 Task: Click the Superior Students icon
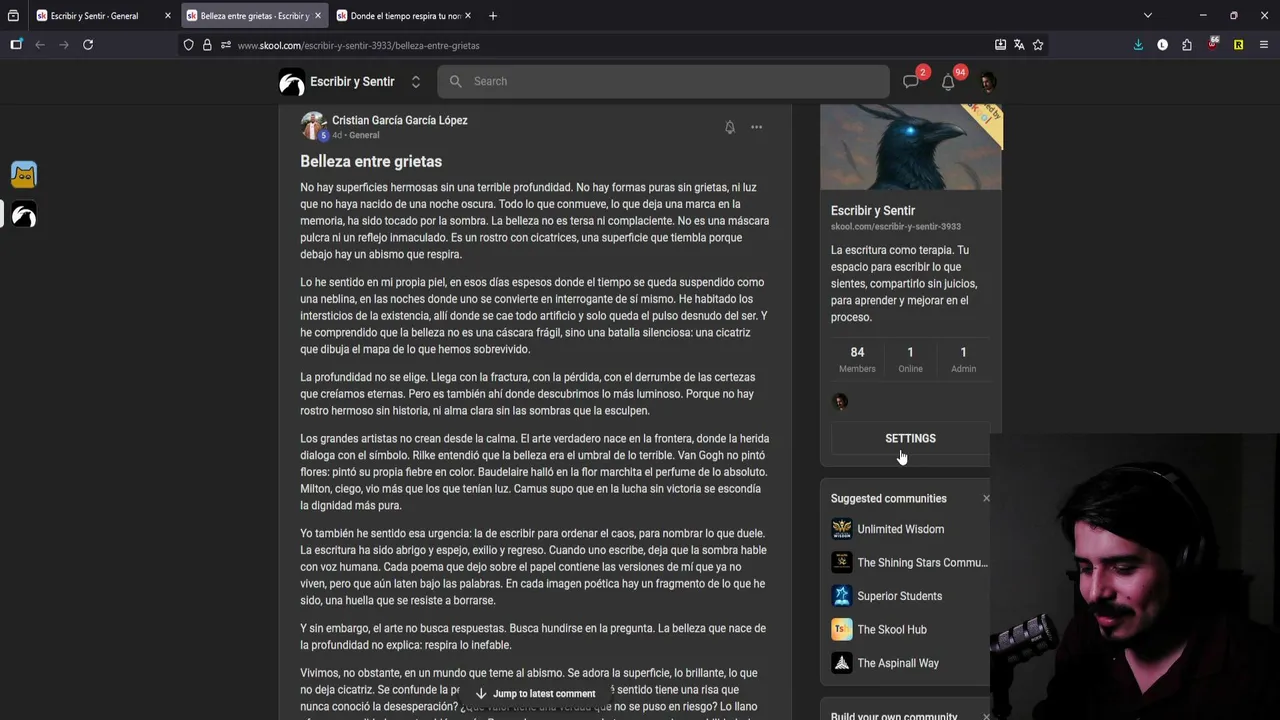842,596
